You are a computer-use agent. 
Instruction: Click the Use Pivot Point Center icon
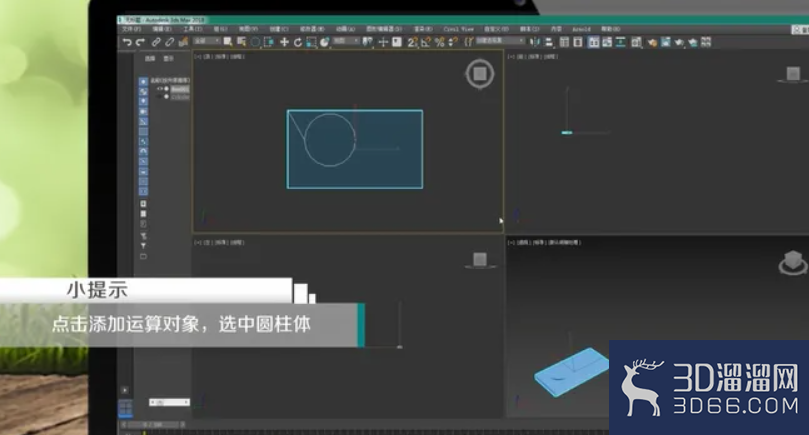click(367, 42)
